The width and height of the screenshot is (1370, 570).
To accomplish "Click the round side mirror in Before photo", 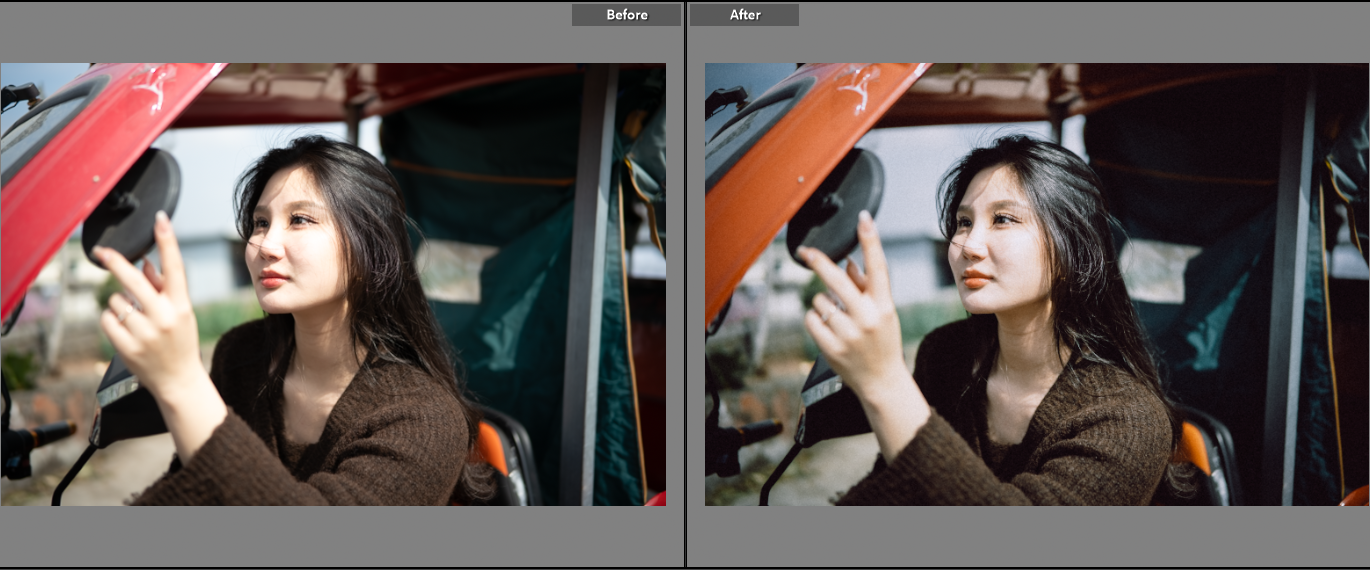I will point(133,205).
